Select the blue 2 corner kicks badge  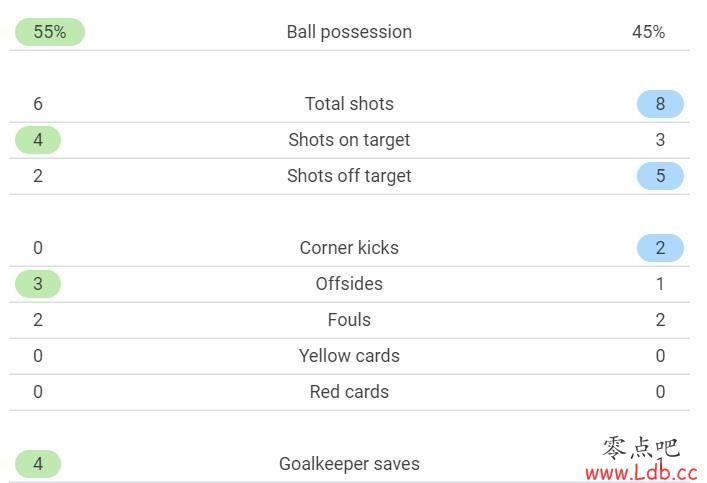660,248
